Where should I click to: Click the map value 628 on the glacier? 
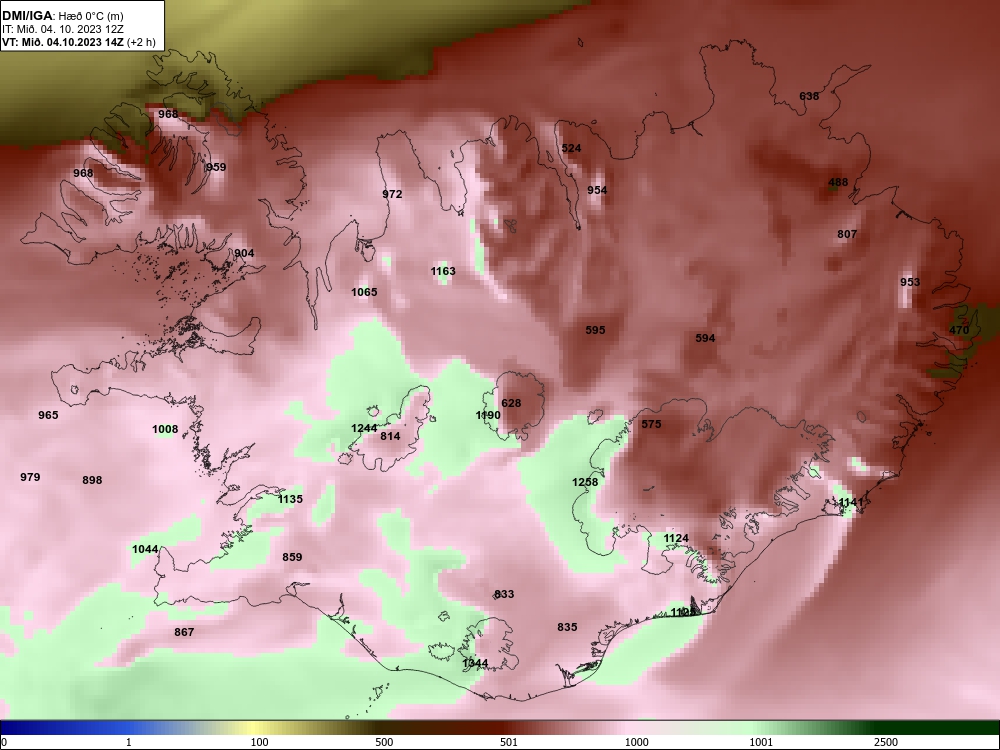(x=511, y=403)
